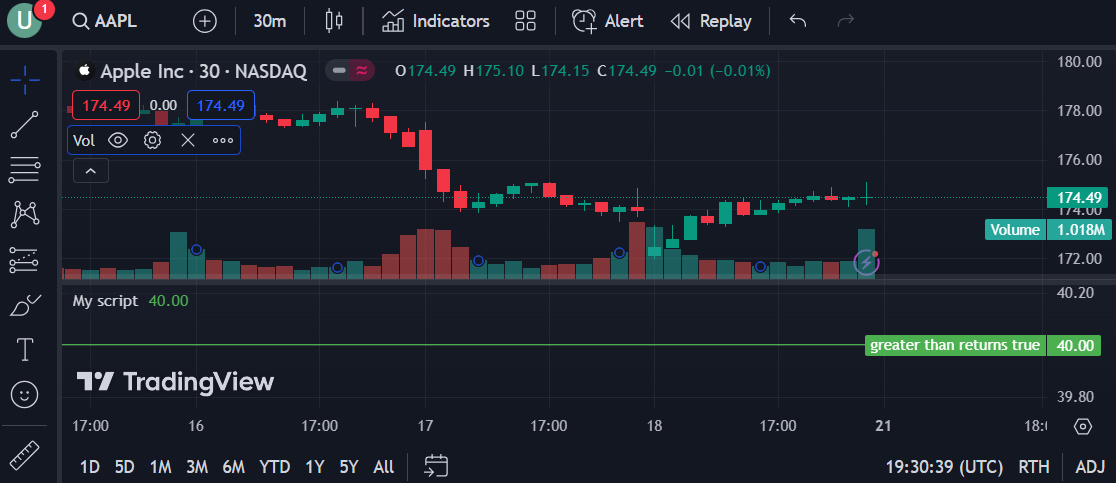Open the go to date calendar
This screenshot has width=1116, height=483.
pos(436,466)
